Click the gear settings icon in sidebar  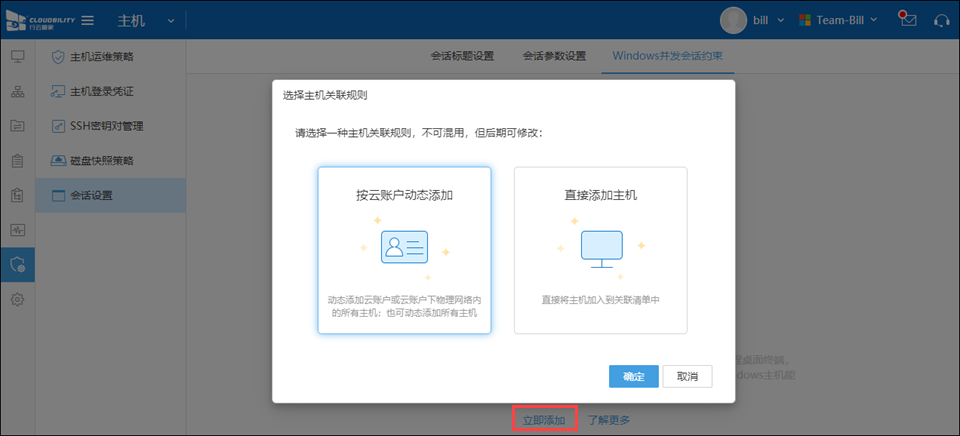pos(18,299)
